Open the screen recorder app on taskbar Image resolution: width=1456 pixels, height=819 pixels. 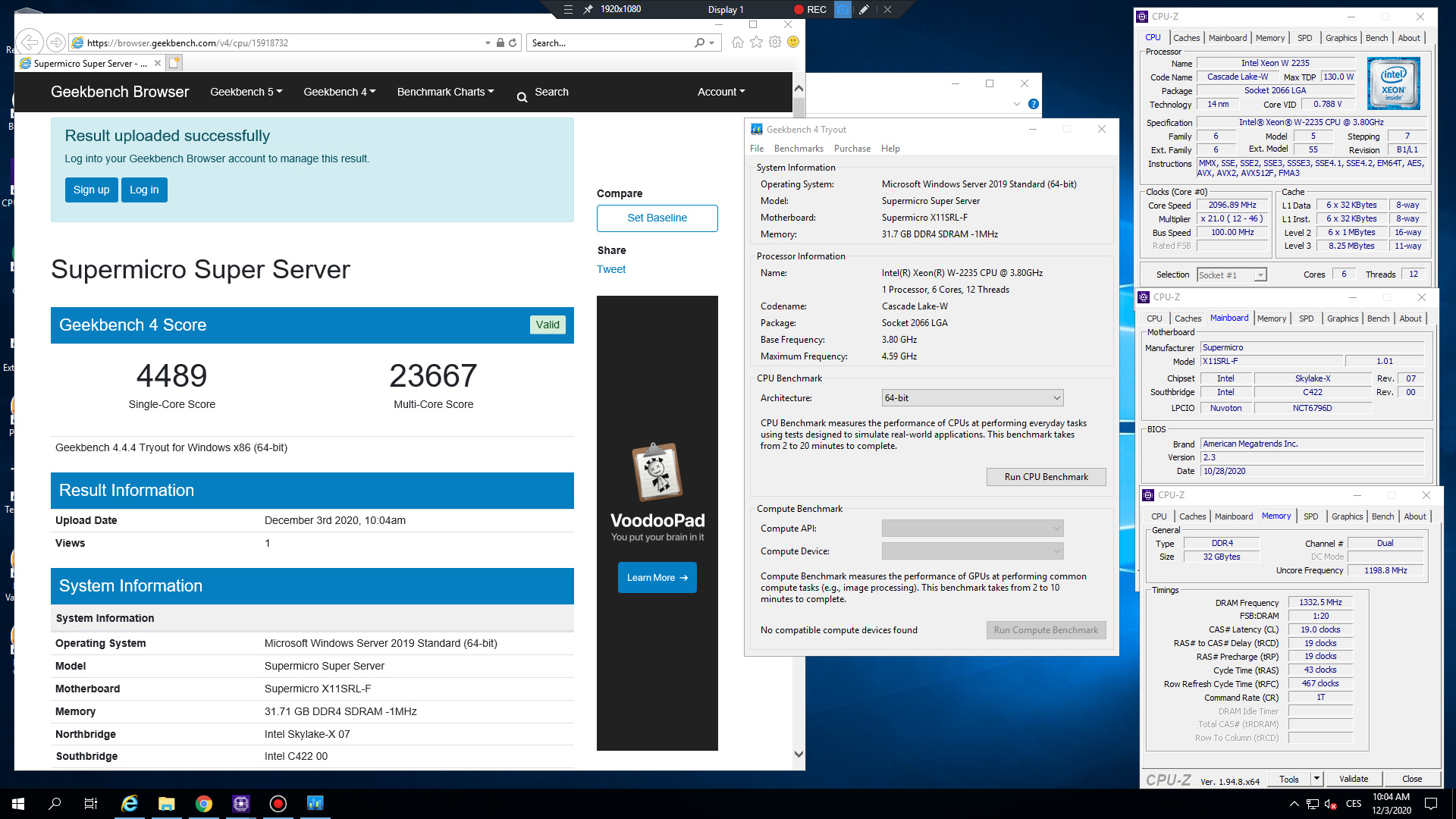click(x=278, y=804)
